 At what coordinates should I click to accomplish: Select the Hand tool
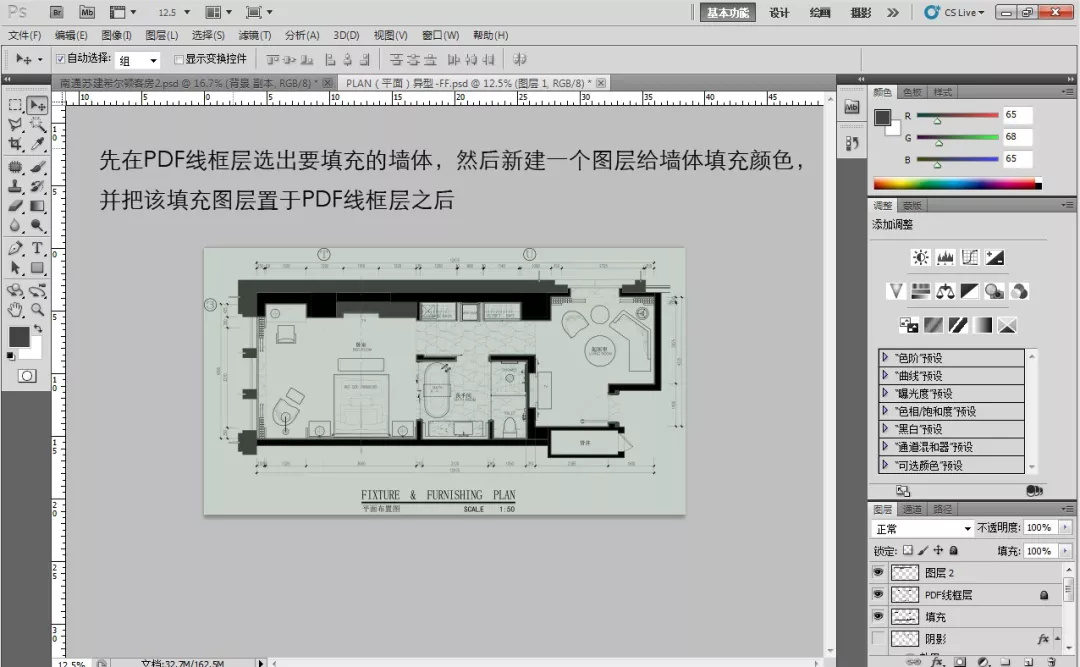15,310
